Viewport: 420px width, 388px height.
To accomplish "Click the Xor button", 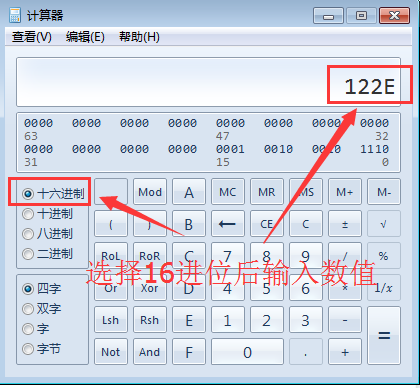I will [150, 288].
